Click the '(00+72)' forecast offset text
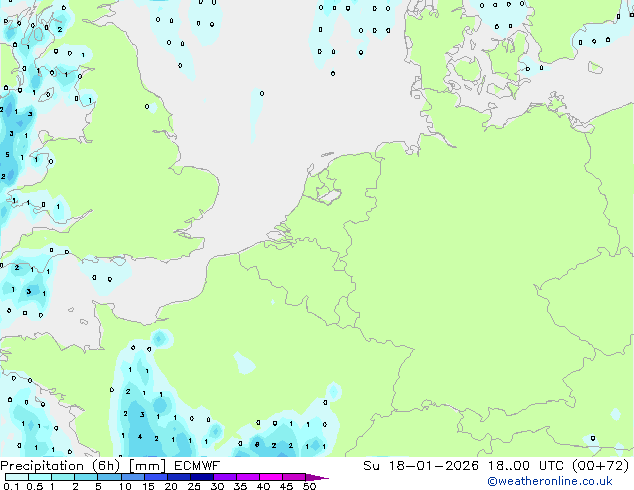 tap(600, 466)
